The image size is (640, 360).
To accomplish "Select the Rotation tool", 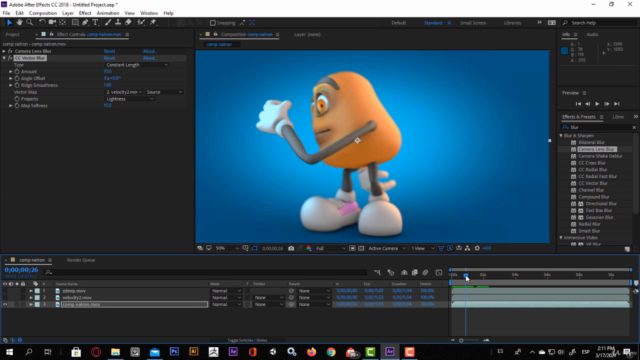I will (42, 22).
